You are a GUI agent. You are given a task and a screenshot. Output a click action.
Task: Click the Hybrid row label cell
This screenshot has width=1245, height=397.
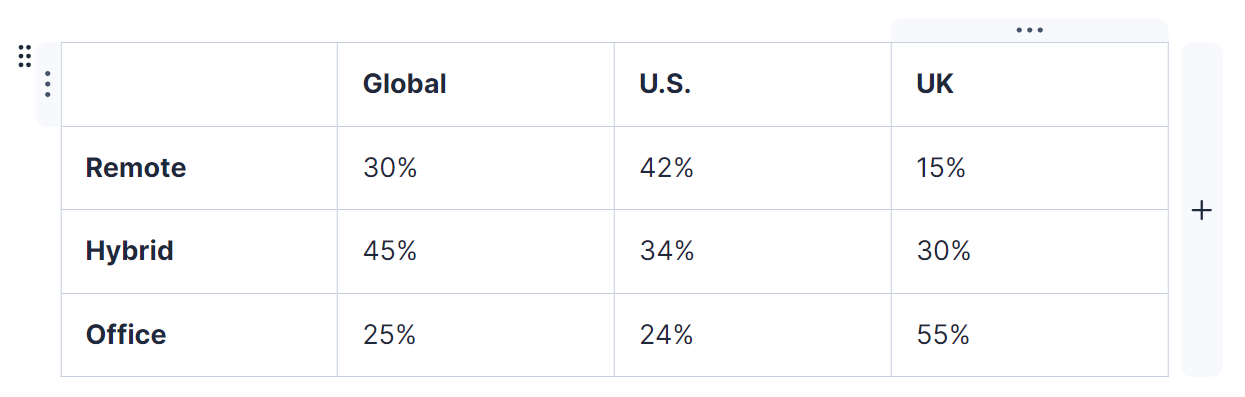point(199,251)
